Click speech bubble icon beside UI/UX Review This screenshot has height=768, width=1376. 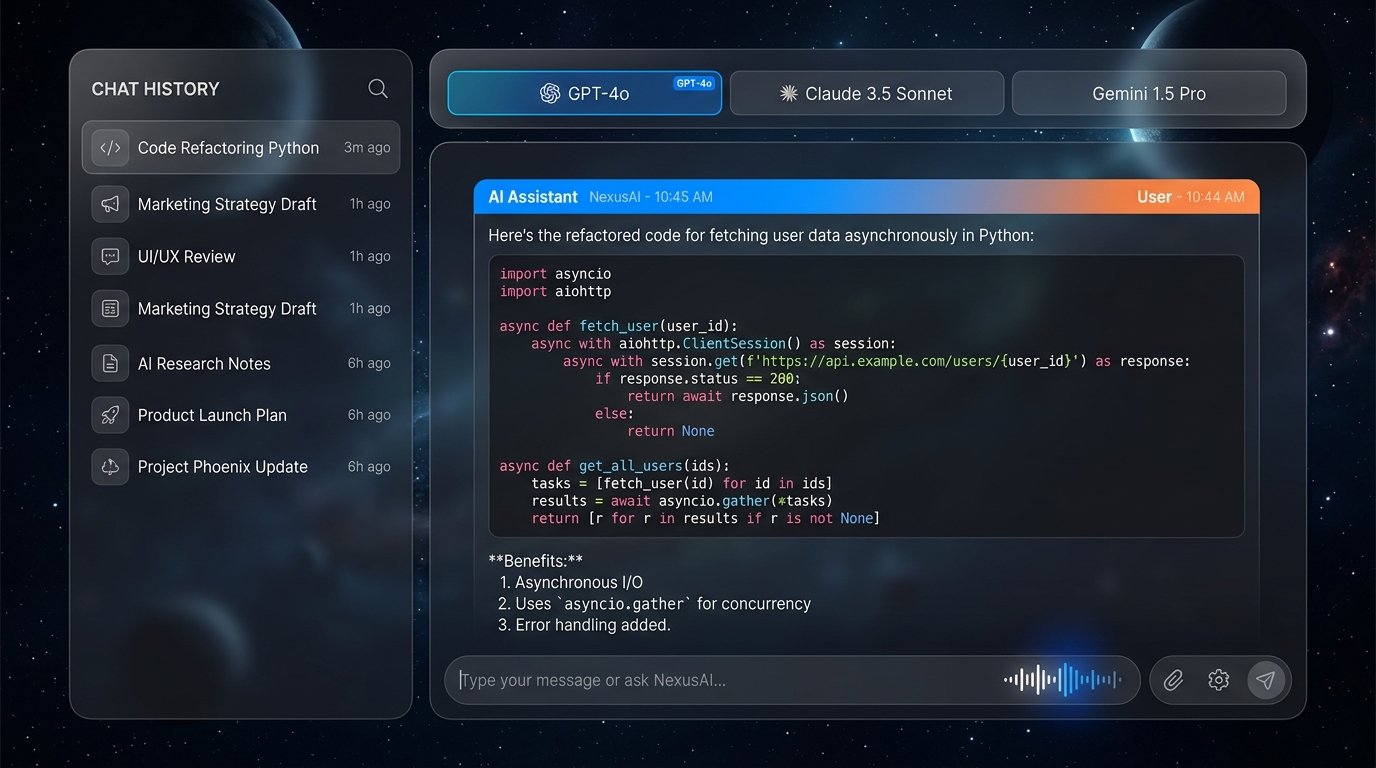[x=110, y=256]
